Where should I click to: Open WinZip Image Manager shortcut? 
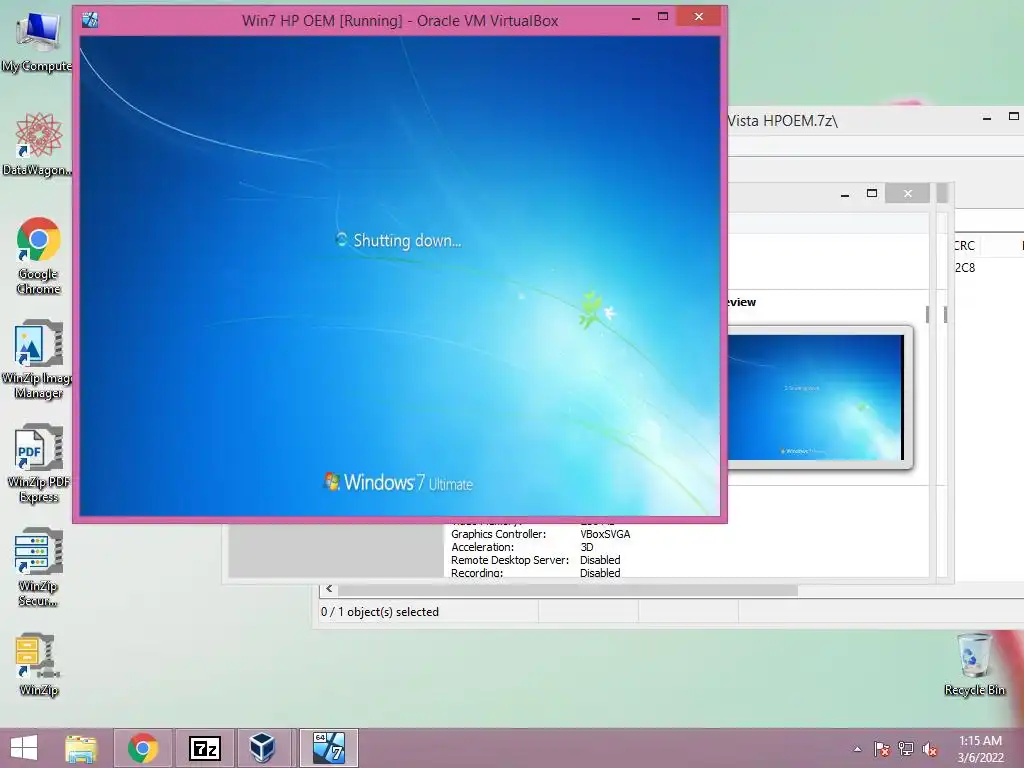(39, 359)
